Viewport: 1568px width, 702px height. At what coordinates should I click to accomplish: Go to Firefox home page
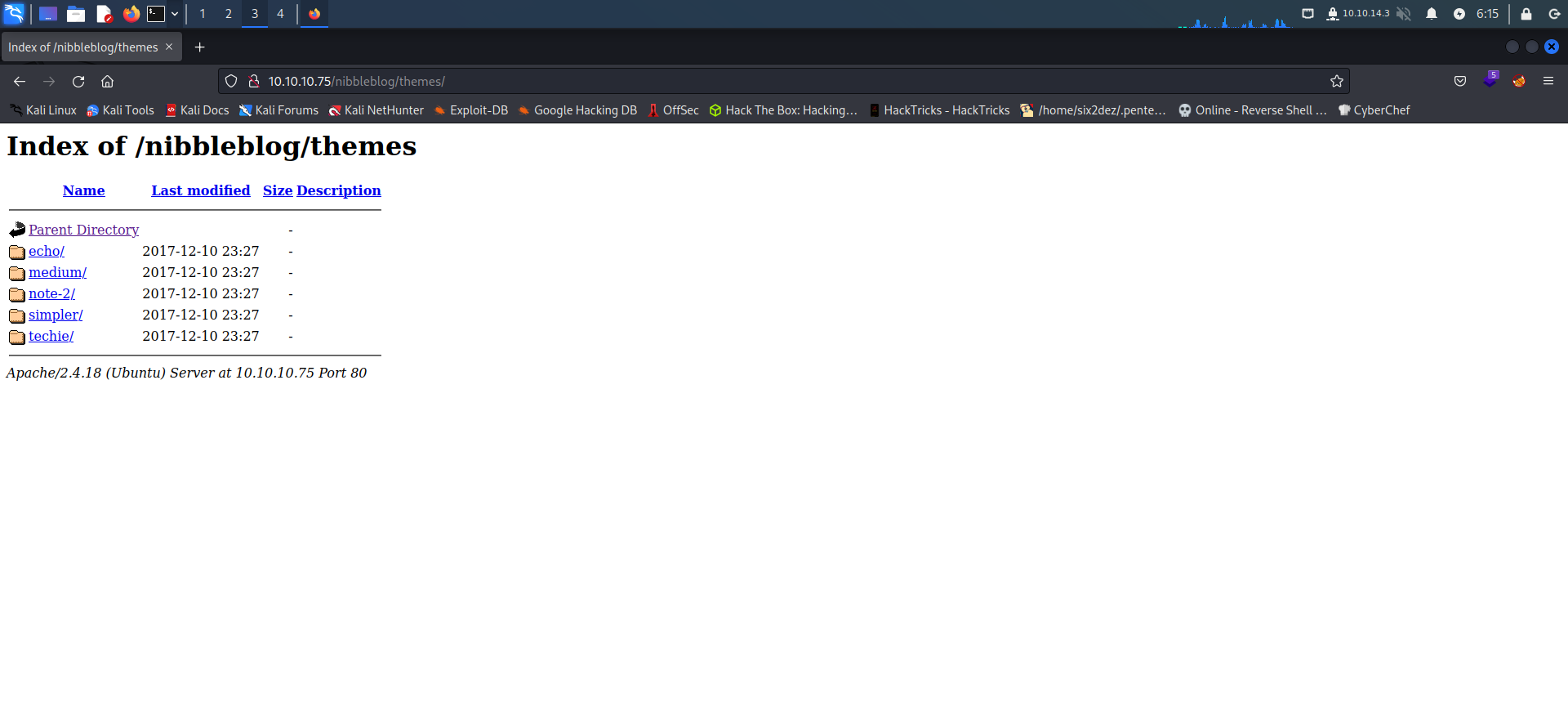pyautogui.click(x=107, y=82)
